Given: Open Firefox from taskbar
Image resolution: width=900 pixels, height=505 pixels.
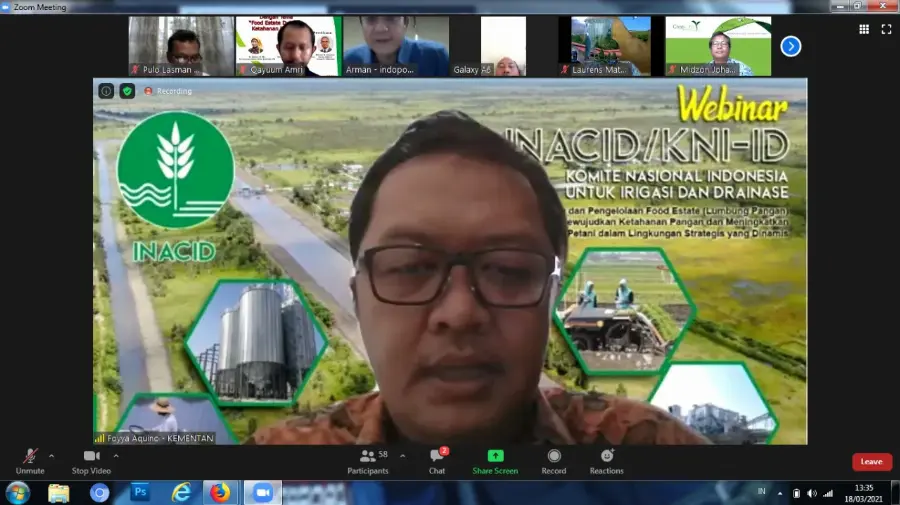Looking at the screenshot, I should click(x=220, y=493).
